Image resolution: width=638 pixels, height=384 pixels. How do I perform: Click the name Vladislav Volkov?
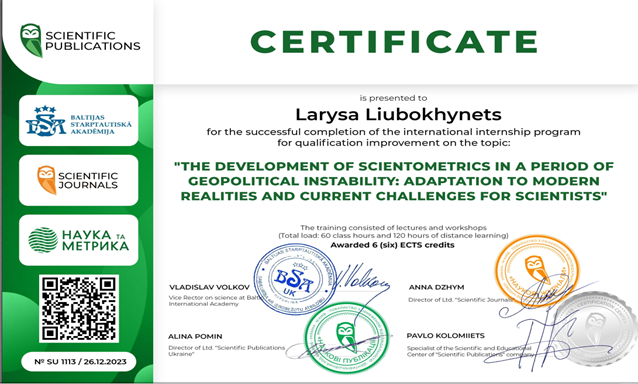(x=210, y=287)
